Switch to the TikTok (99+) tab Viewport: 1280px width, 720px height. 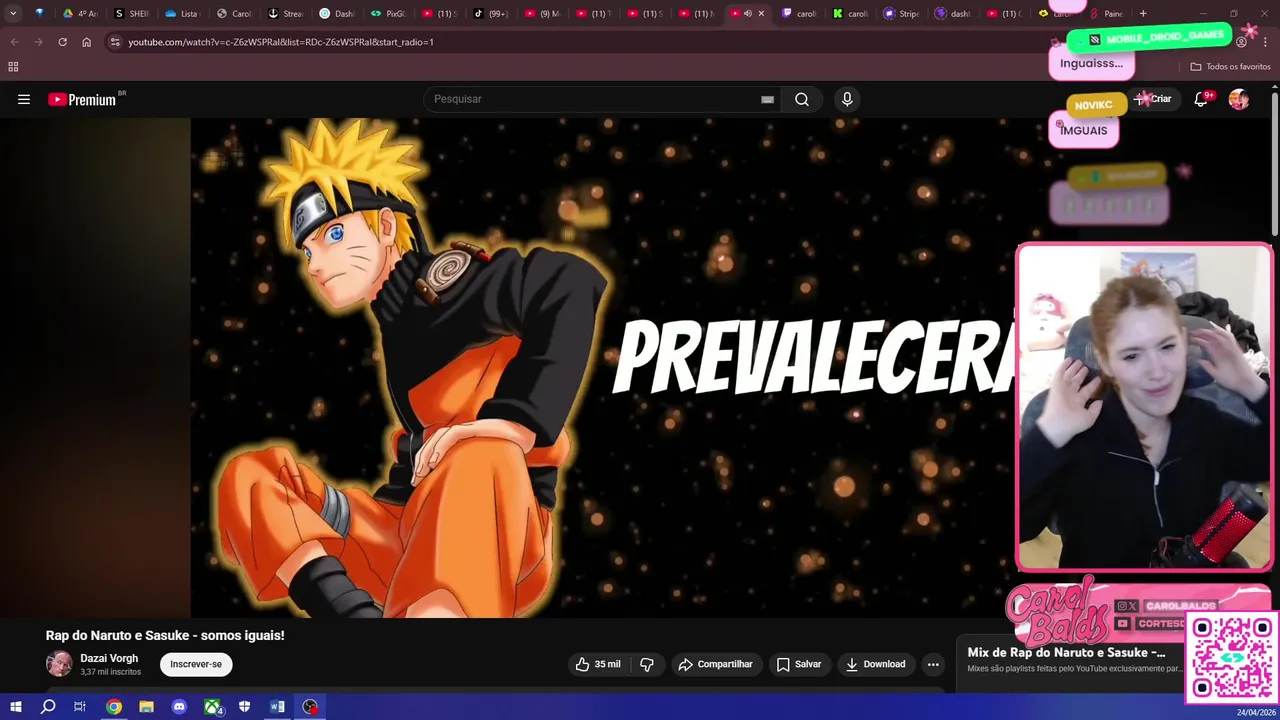coord(490,14)
